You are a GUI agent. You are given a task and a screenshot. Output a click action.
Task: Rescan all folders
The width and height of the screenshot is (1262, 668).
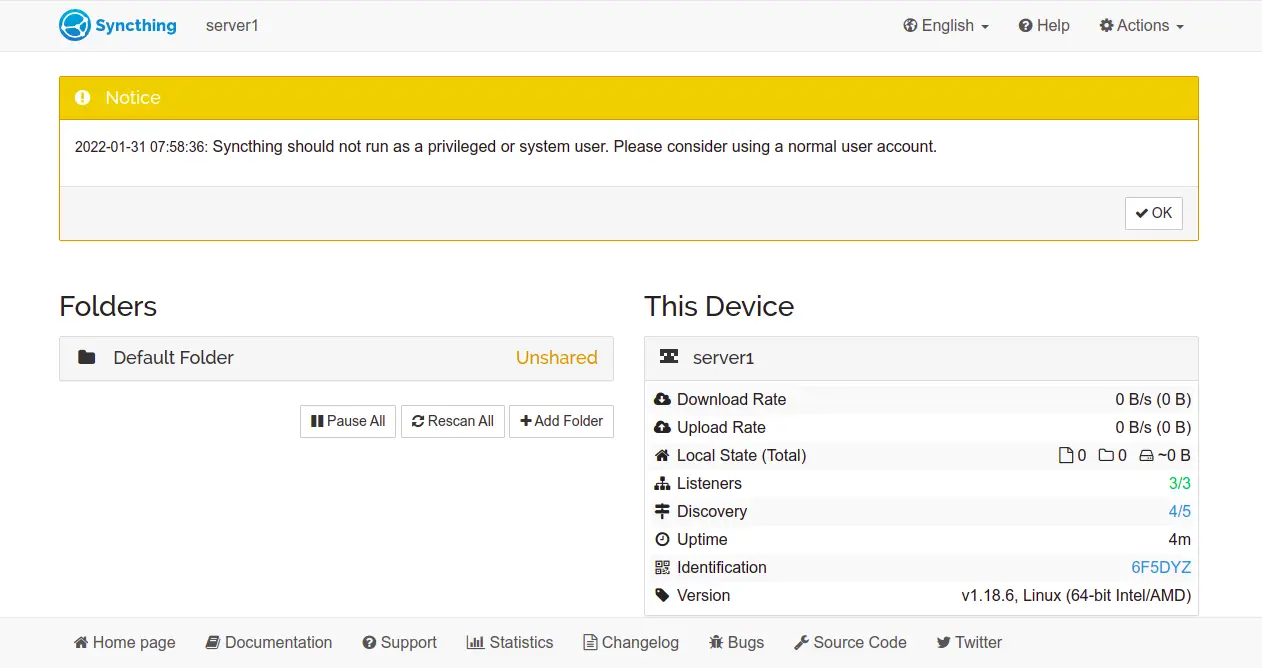[x=453, y=421]
